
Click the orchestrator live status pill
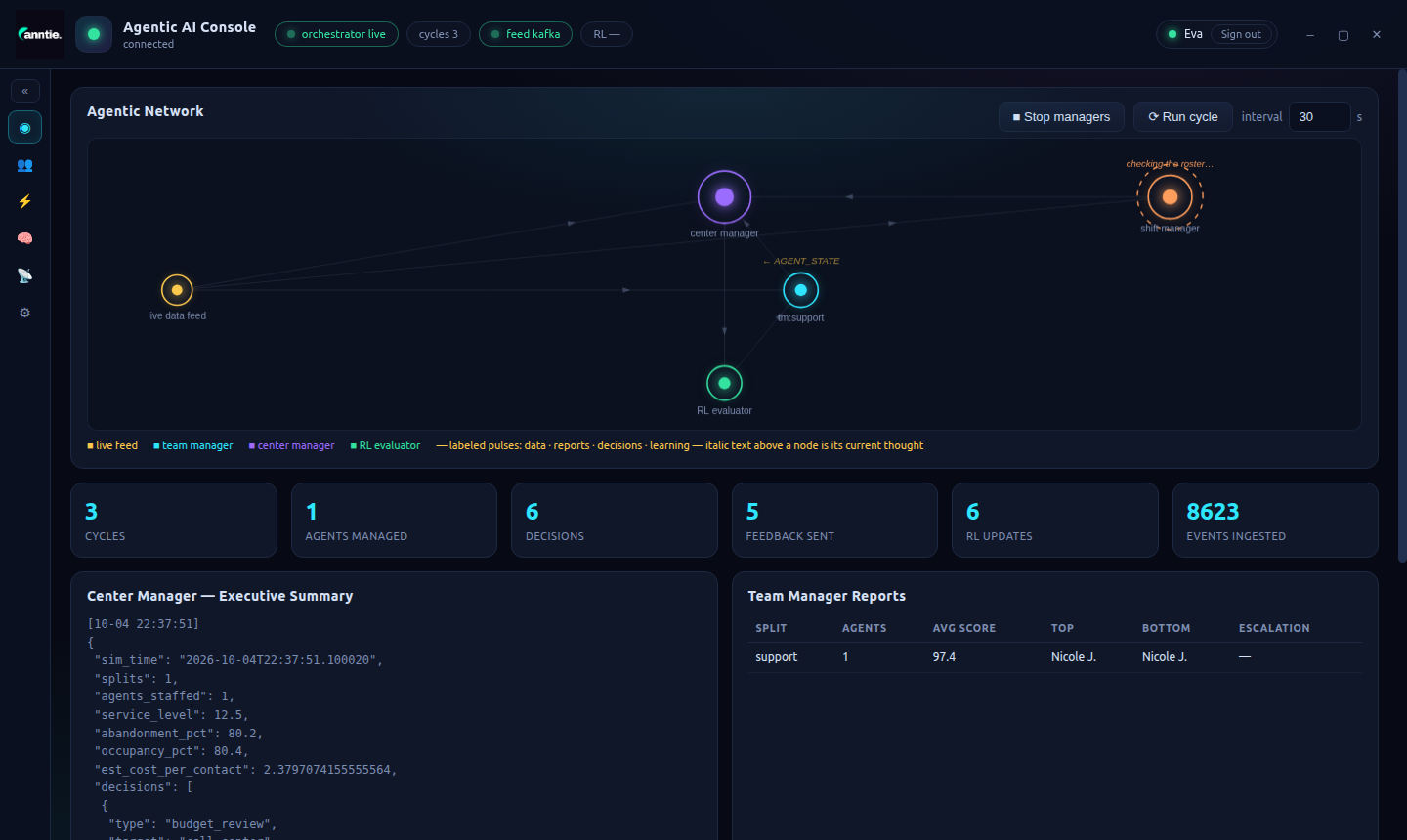coord(336,34)
